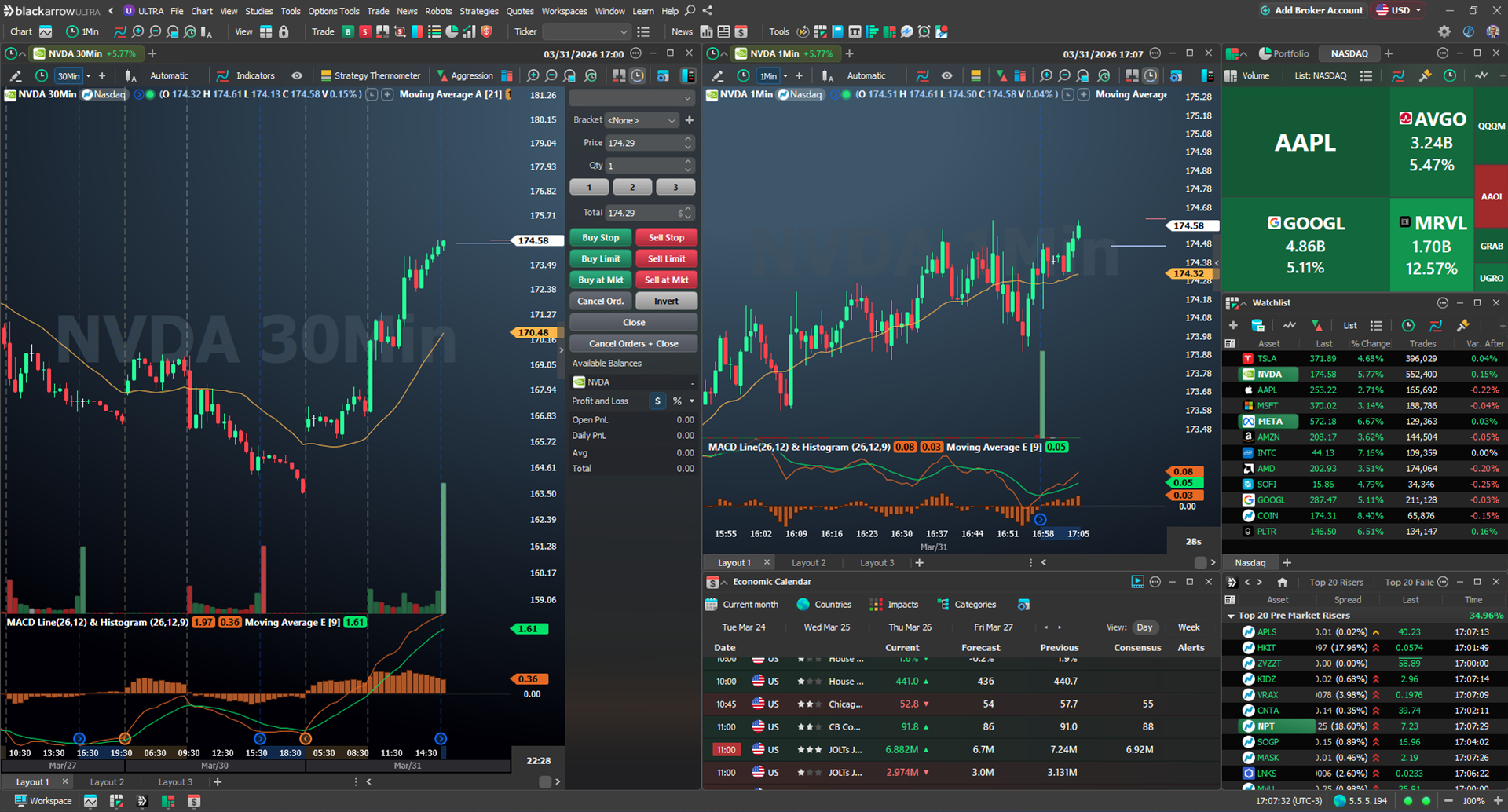Click the pin icon in heatmap toolbar
The width and height of the screenshot is (1508, 812).
tap(1425, 76)
